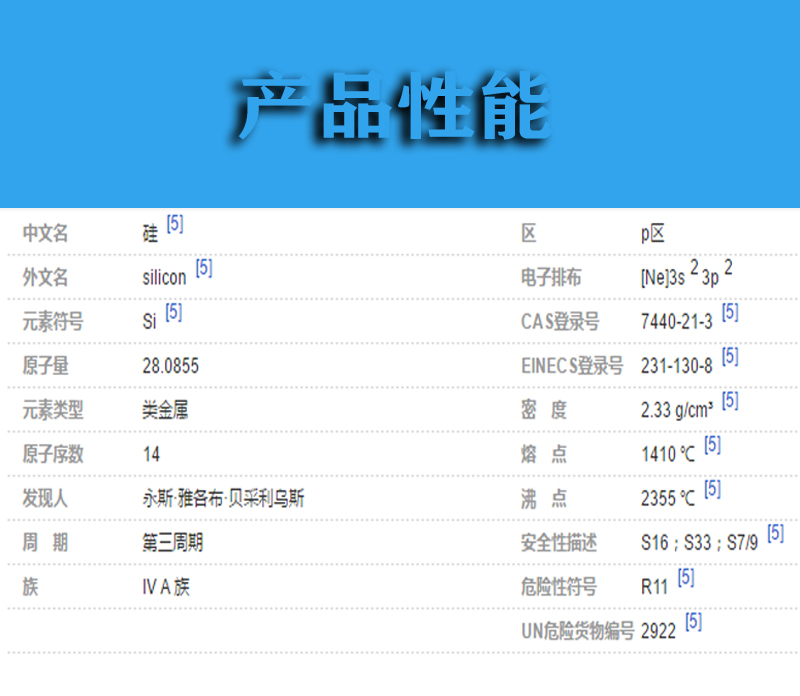The image size is (800, 696).
Task: Click the 产品性能 header title
Action: [x=395, y=106]
